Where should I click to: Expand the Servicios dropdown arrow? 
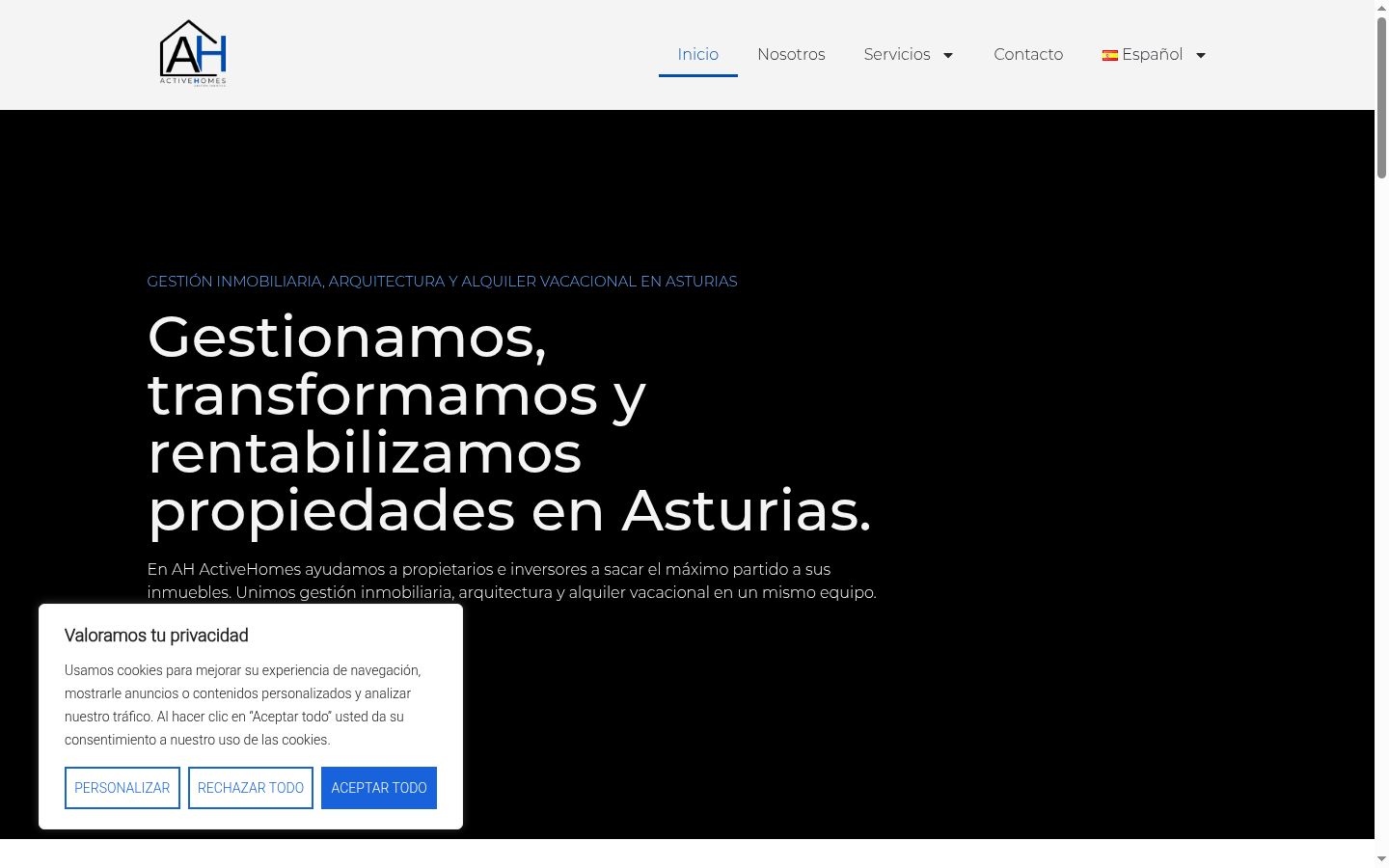point(948,55)
